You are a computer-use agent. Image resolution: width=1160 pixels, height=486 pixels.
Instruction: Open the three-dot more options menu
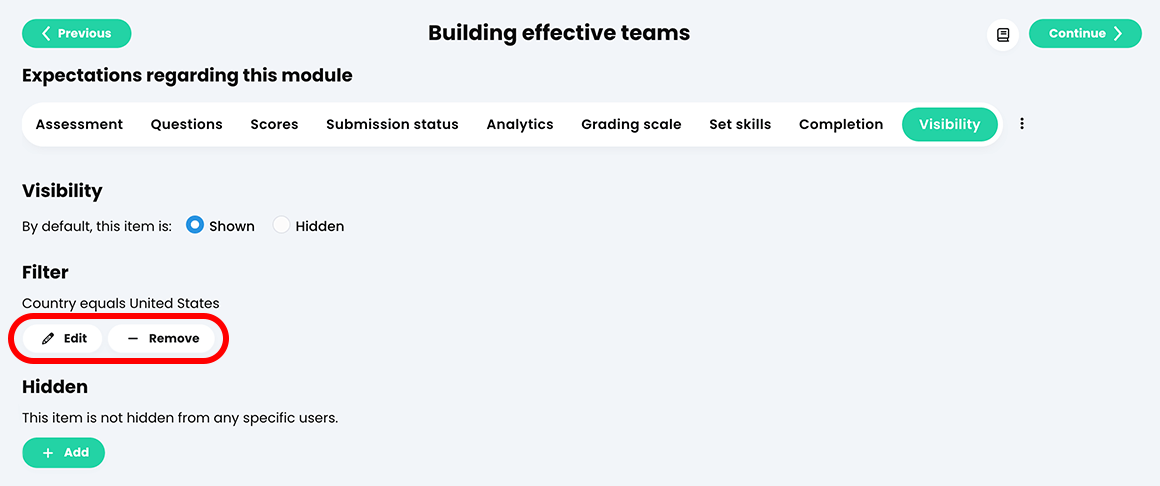[x=1022, y=124]
